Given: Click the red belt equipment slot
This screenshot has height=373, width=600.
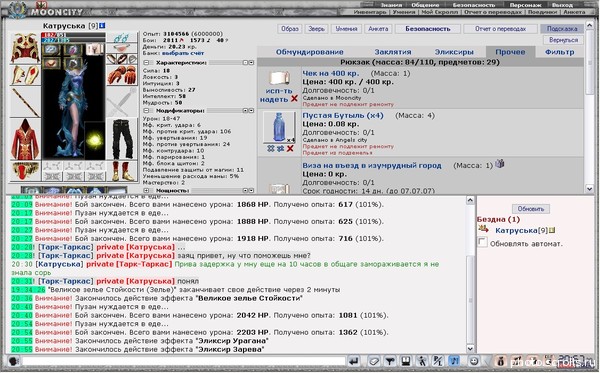Looking at the screenshot, I should click(25, 171).
